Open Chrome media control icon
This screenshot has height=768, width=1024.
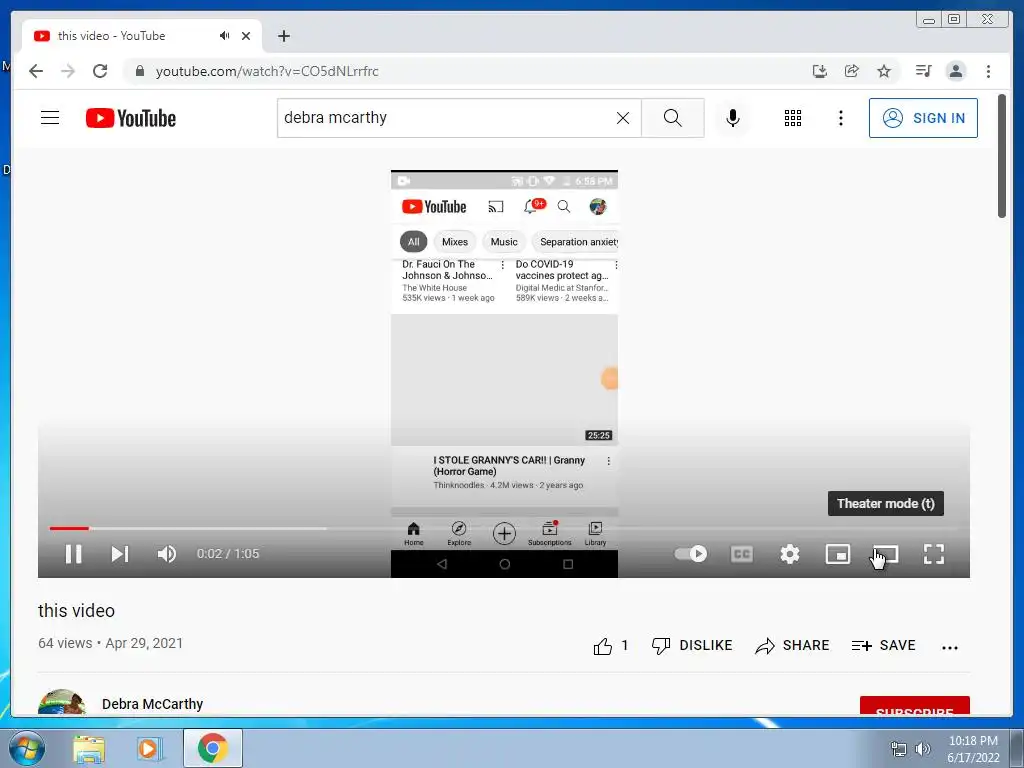923,71
